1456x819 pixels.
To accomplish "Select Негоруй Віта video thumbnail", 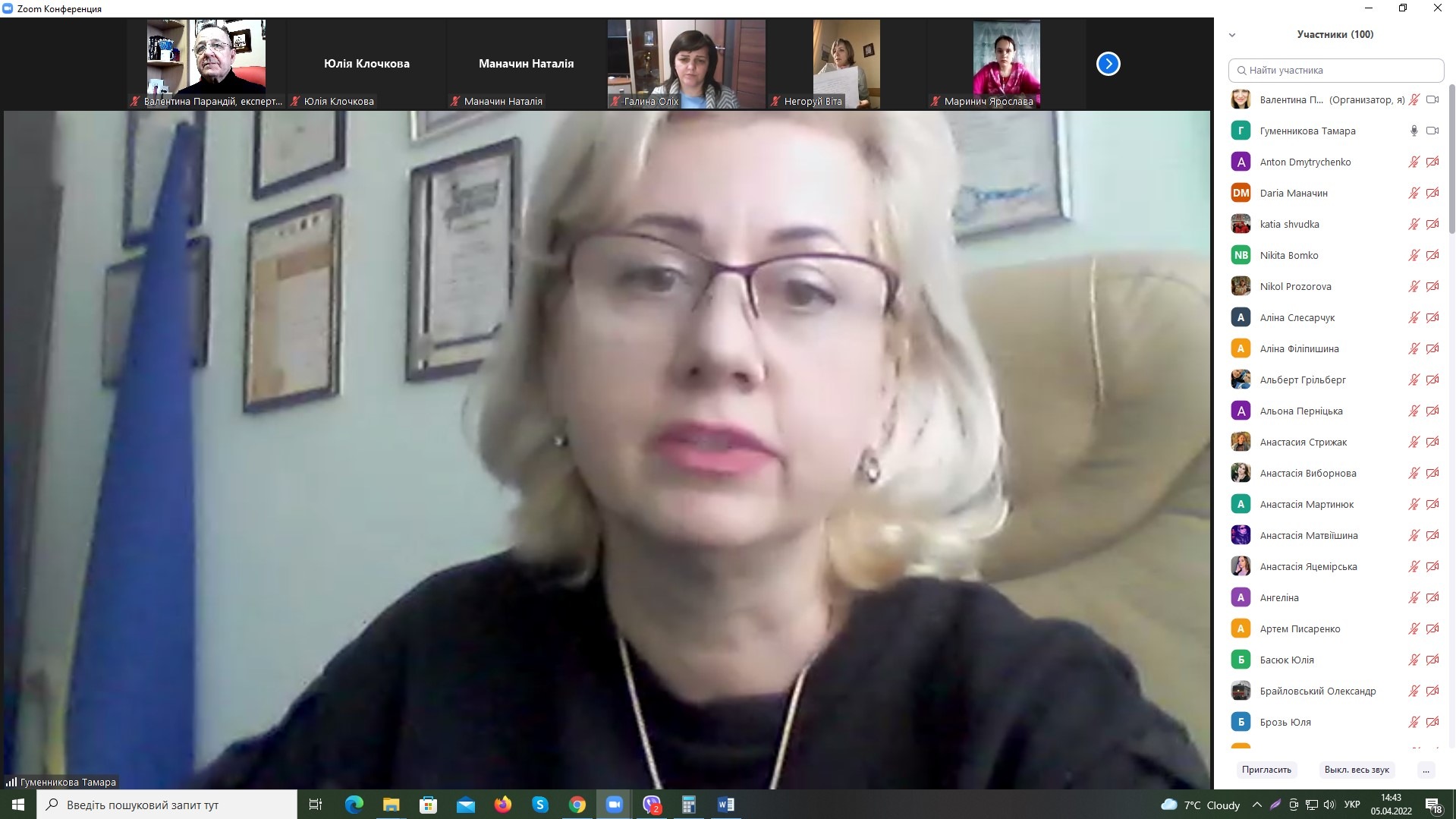I will pyautogui.click(x=847, y=64).
